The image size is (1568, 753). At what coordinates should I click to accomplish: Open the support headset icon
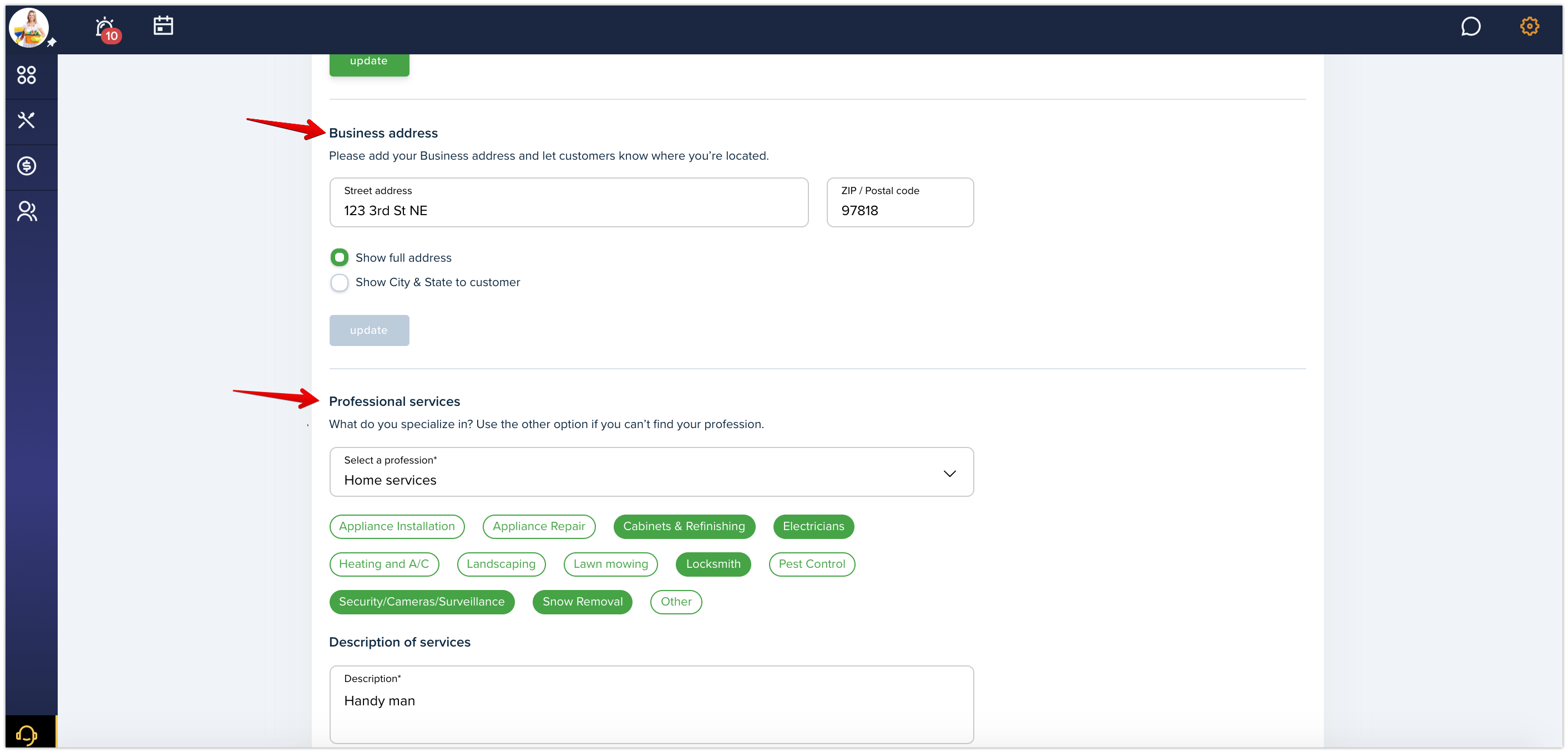pos(26,734)
